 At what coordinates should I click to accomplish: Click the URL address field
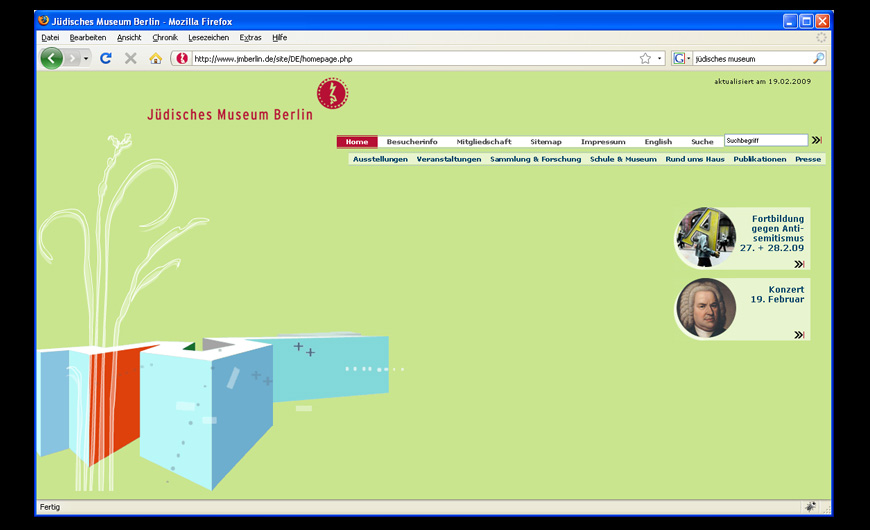(x=413, y=58)
